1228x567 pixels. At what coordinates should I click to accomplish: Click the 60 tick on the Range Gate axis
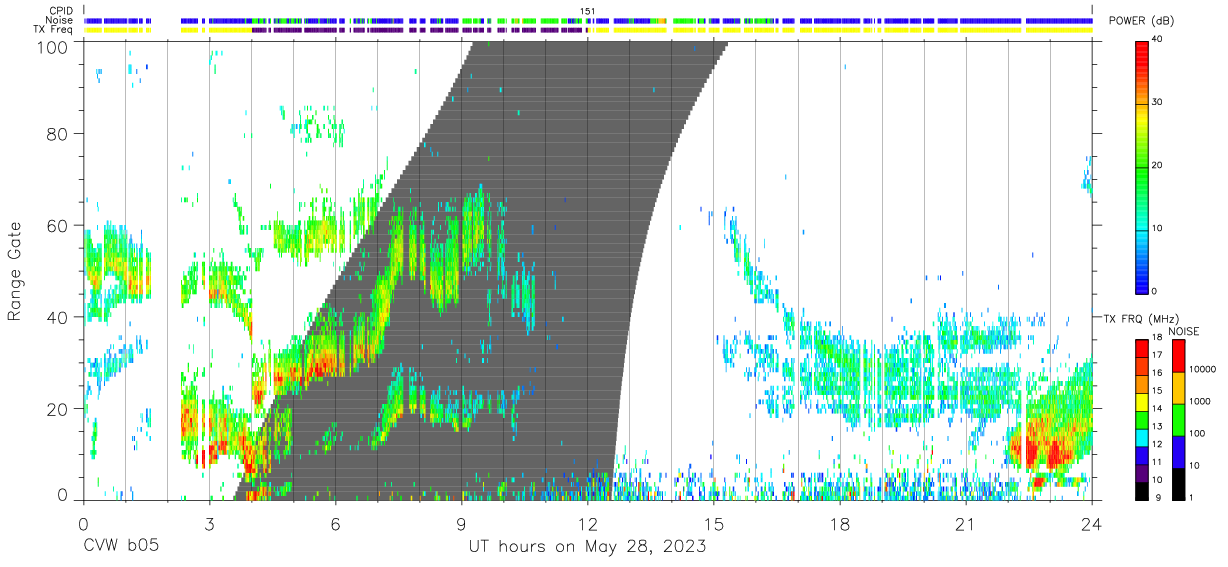click(x=57, y=226)
